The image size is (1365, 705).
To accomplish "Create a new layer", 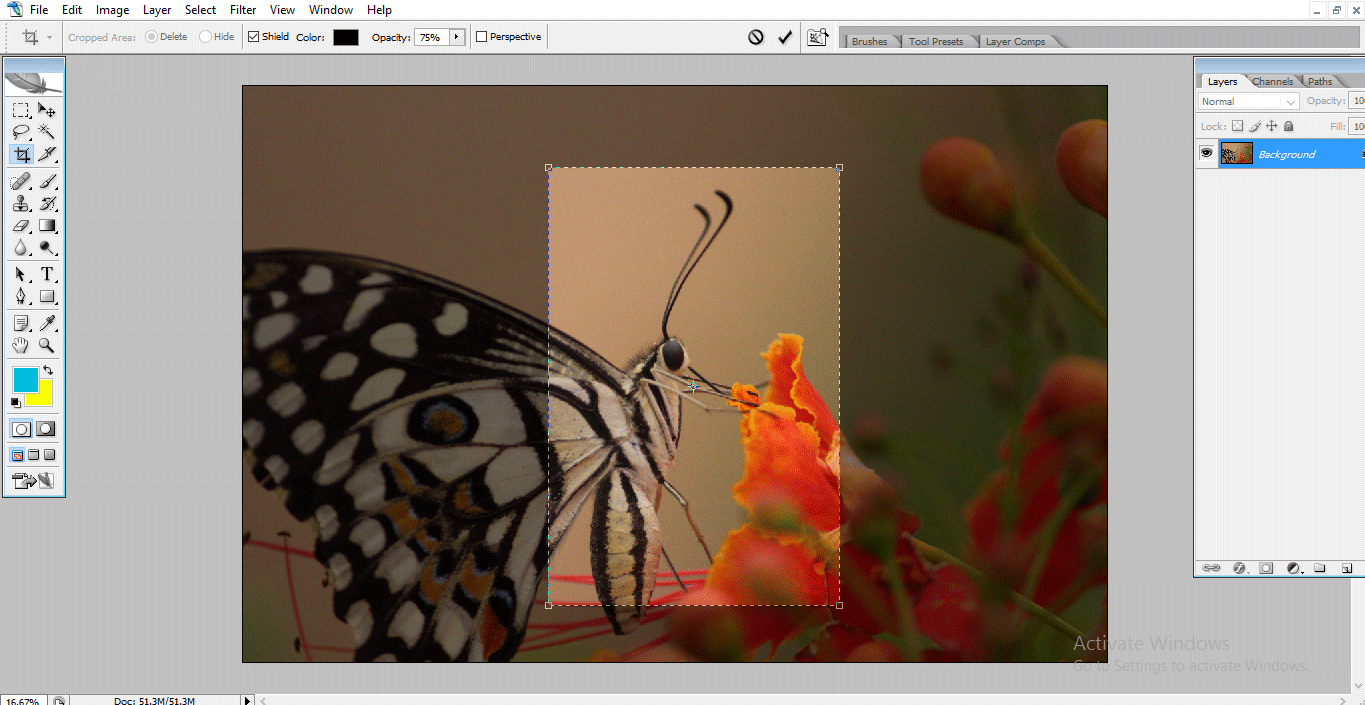I will tap(1346, 568).
